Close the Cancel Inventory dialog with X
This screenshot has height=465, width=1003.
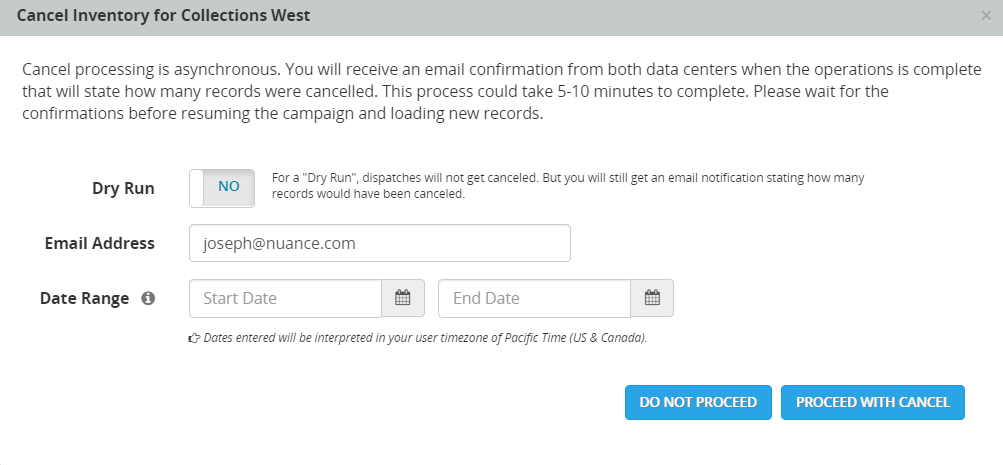(x=986, y=16)
